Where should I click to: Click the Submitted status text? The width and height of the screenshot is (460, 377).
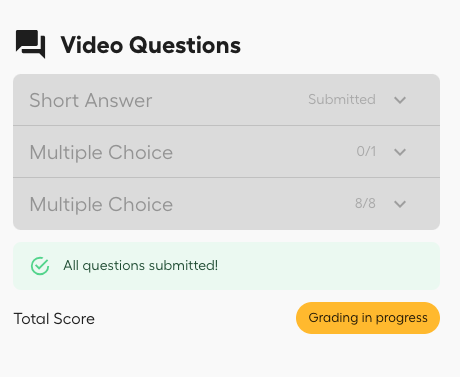tap(342, 99)
